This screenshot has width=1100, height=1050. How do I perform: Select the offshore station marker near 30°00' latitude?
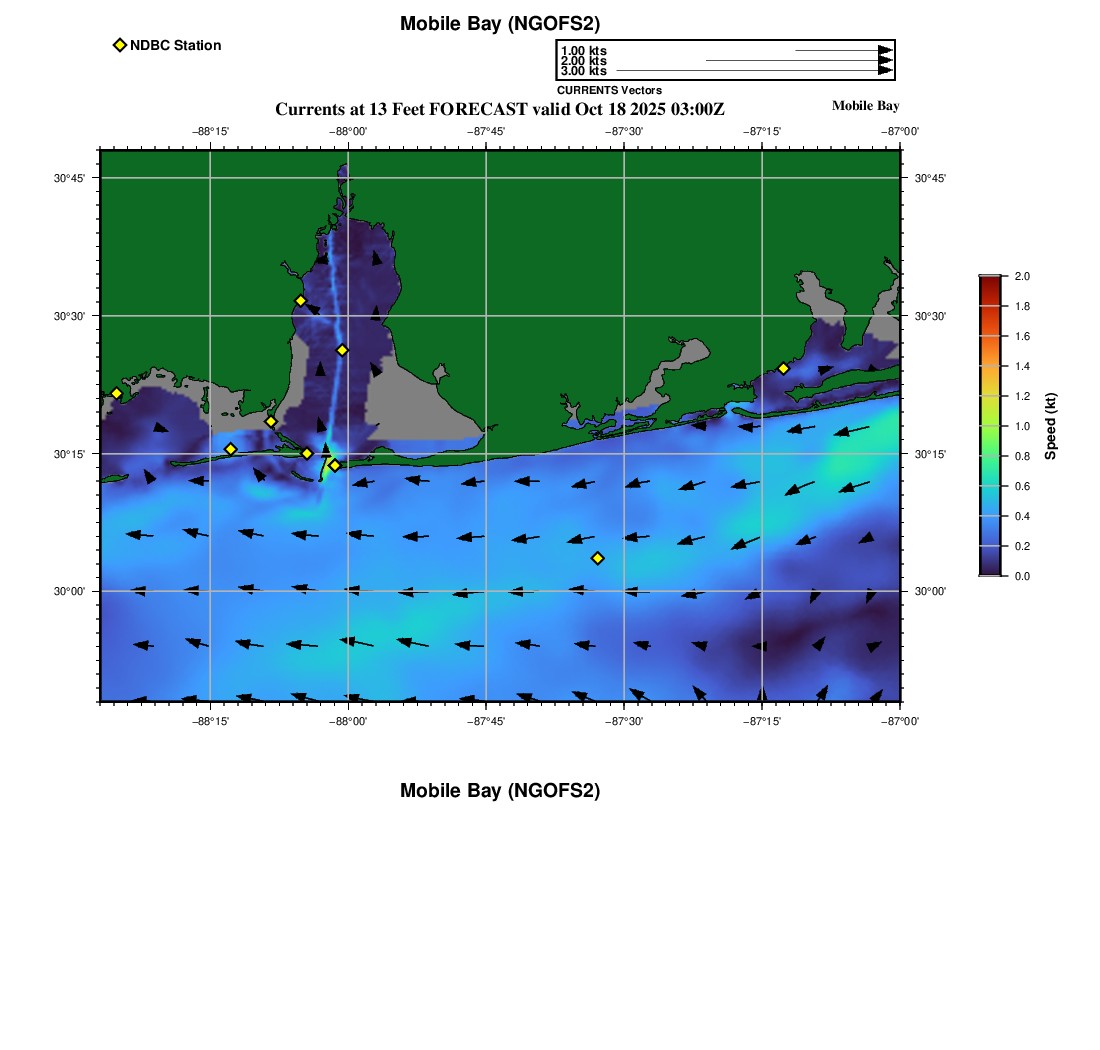[x=597, y=558]
